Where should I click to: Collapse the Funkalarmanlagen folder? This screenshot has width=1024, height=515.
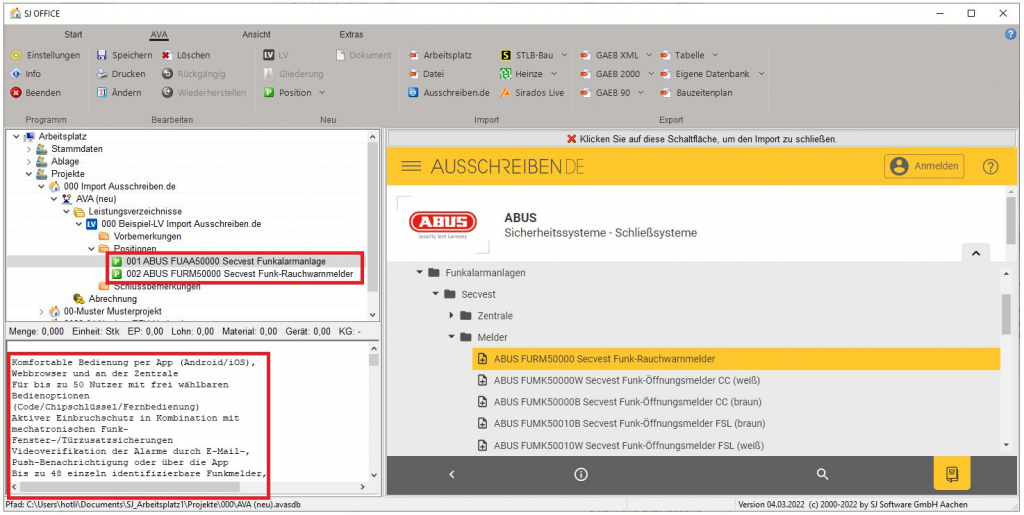tap(418, 273)
